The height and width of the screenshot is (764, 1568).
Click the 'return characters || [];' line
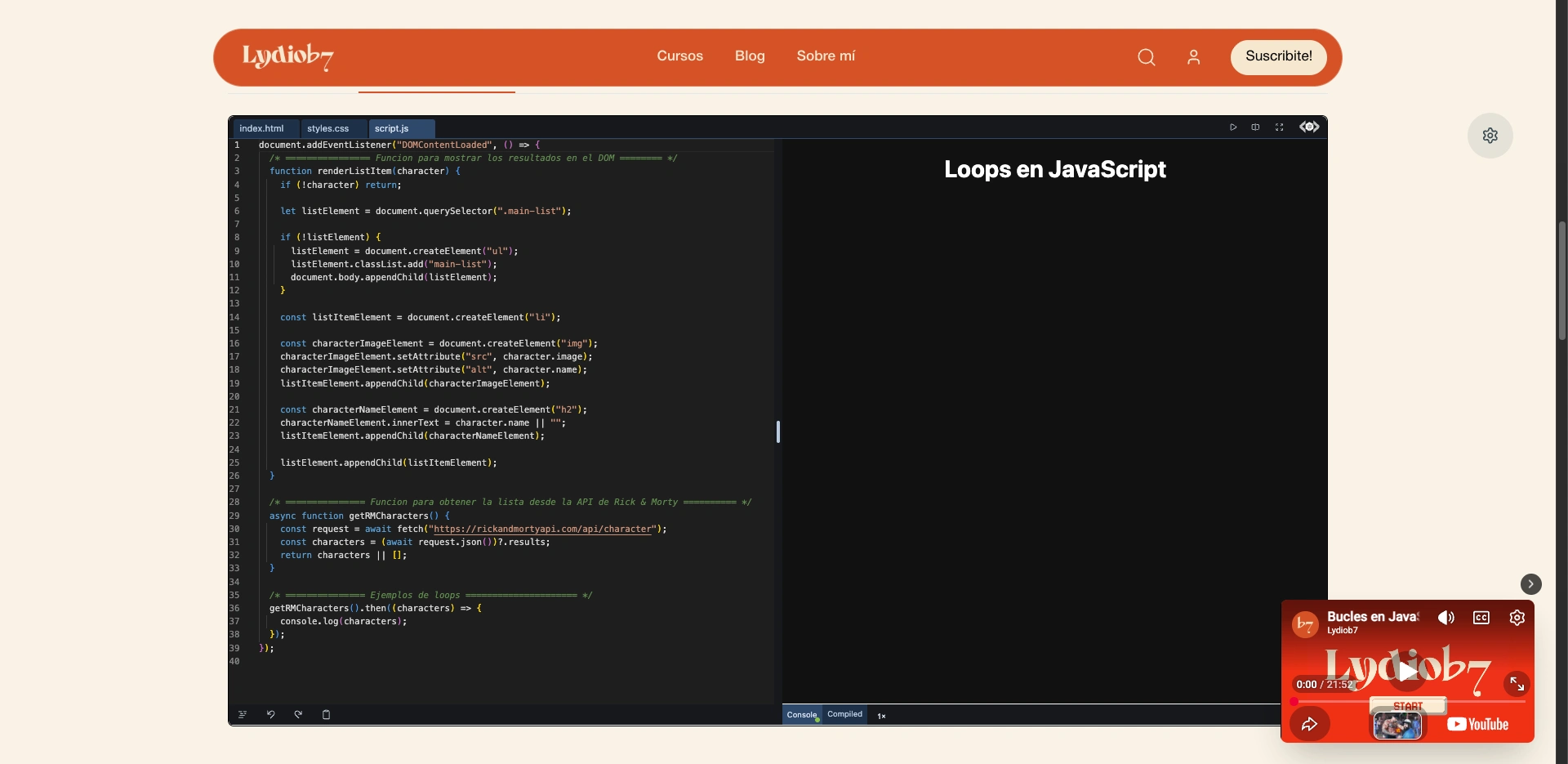point(343,555)
